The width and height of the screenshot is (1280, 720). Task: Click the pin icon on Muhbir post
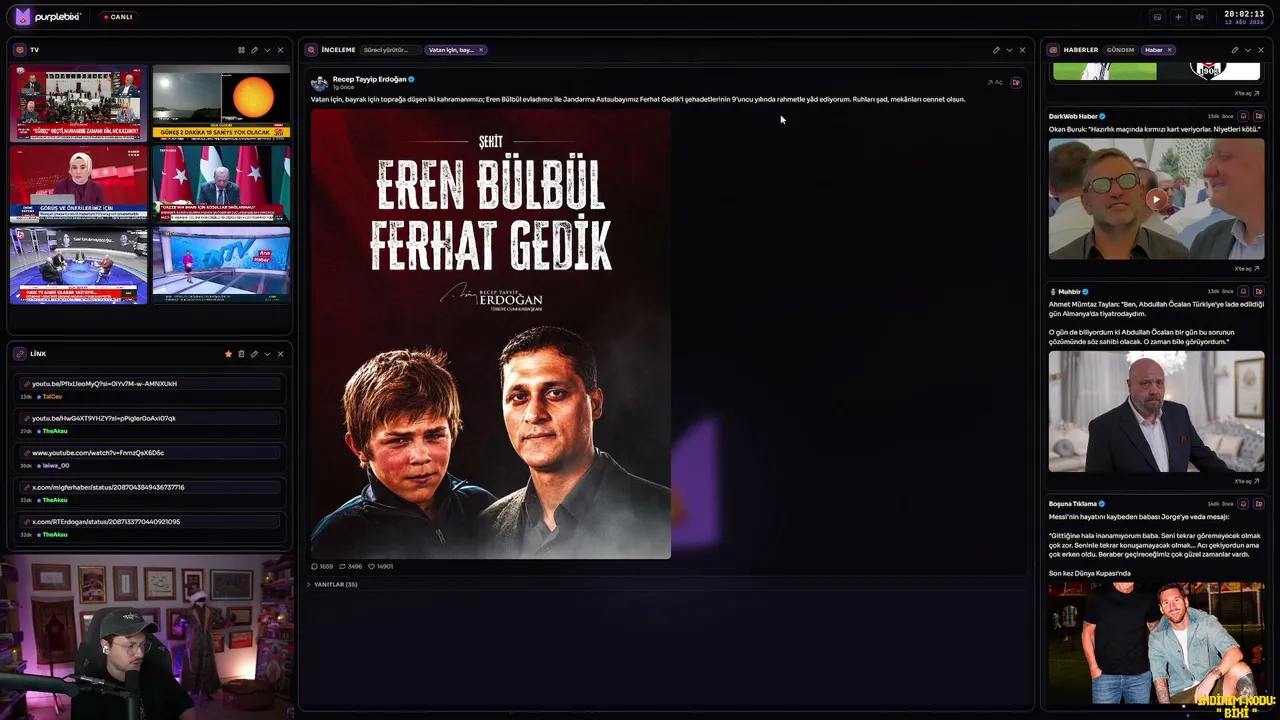(1258, 292)
